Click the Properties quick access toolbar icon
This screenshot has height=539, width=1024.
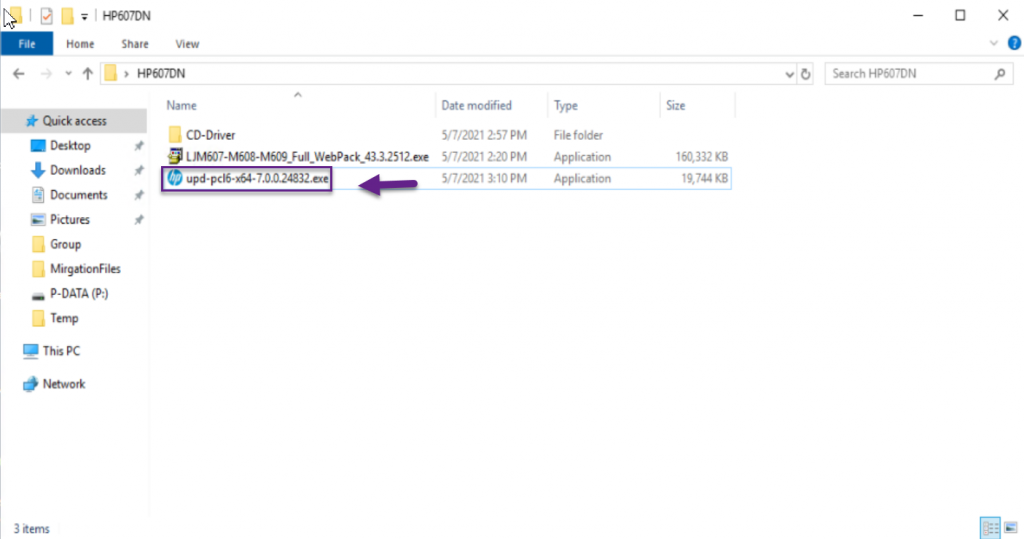click(46, 15)
